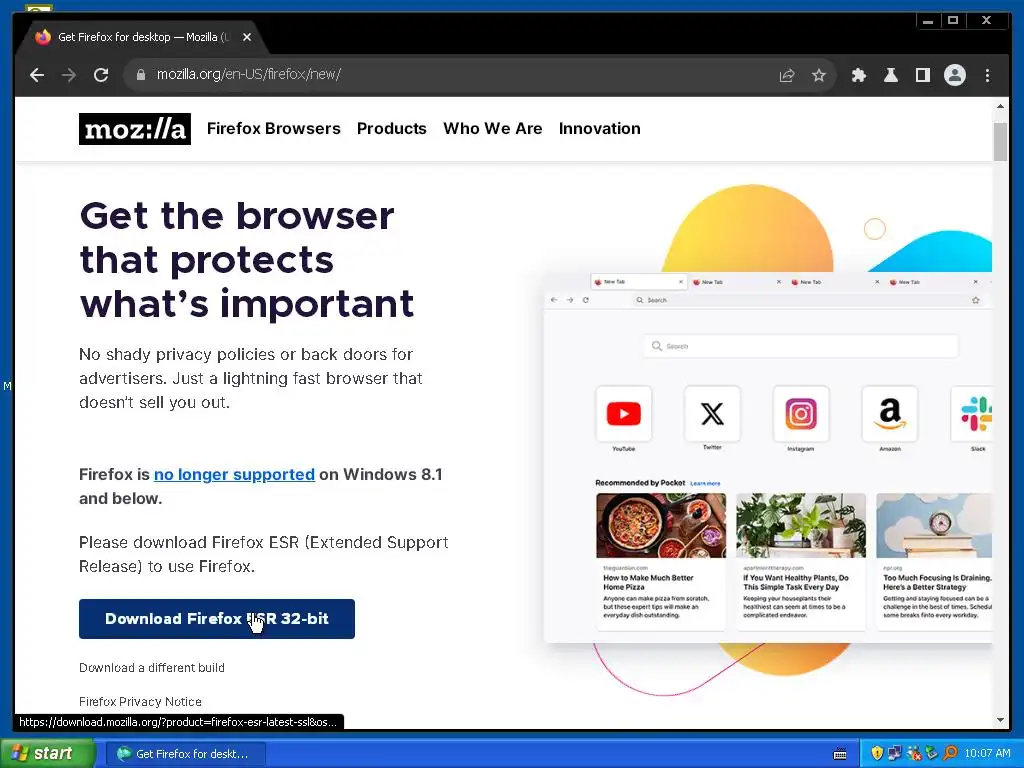This screenshot has width=1024, height=768.
Task: Open the Firefox Privacy Notice link
Action: [x=140, y=701]
